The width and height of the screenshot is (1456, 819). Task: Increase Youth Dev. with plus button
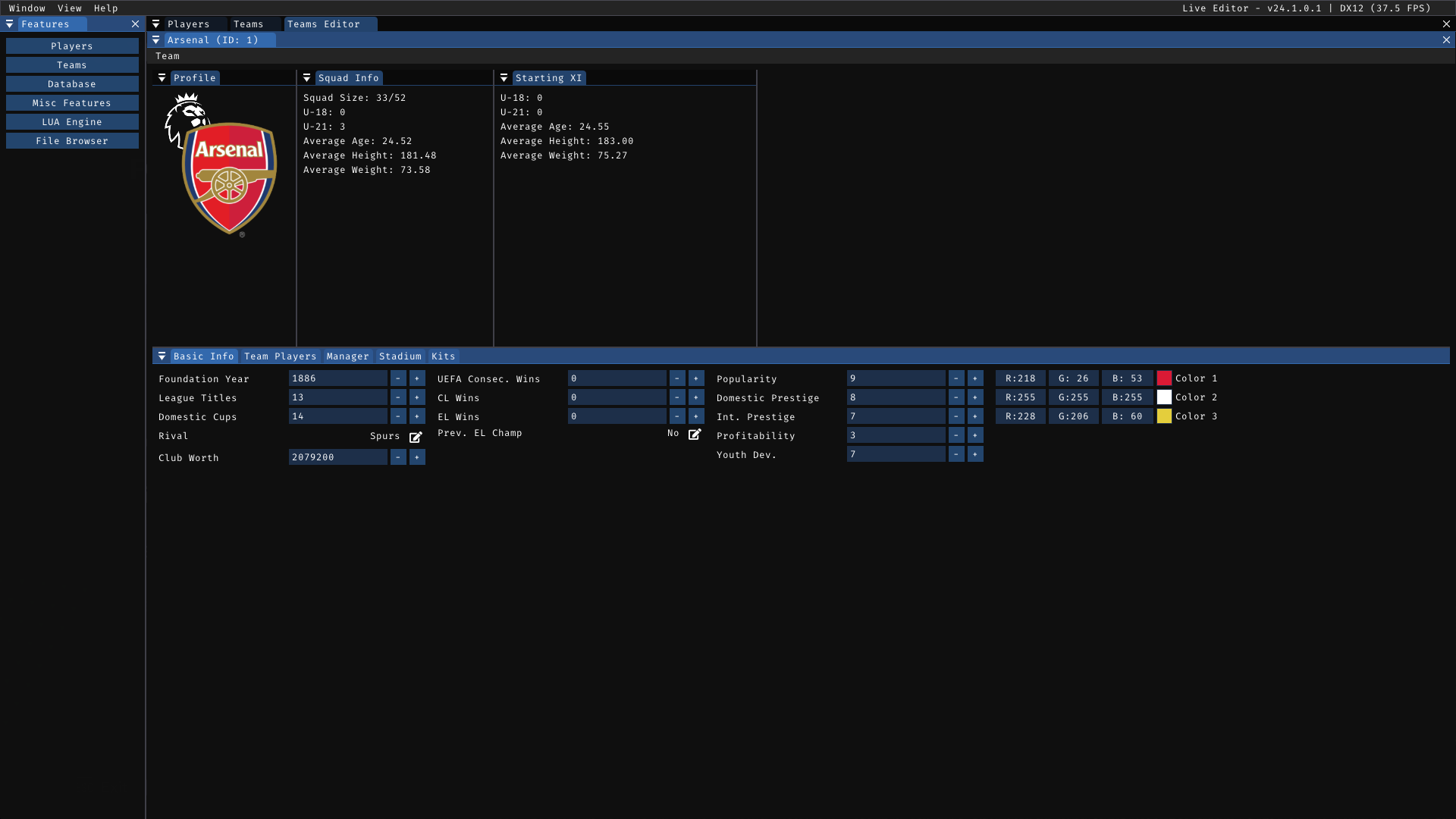click(x=975, y=454)
